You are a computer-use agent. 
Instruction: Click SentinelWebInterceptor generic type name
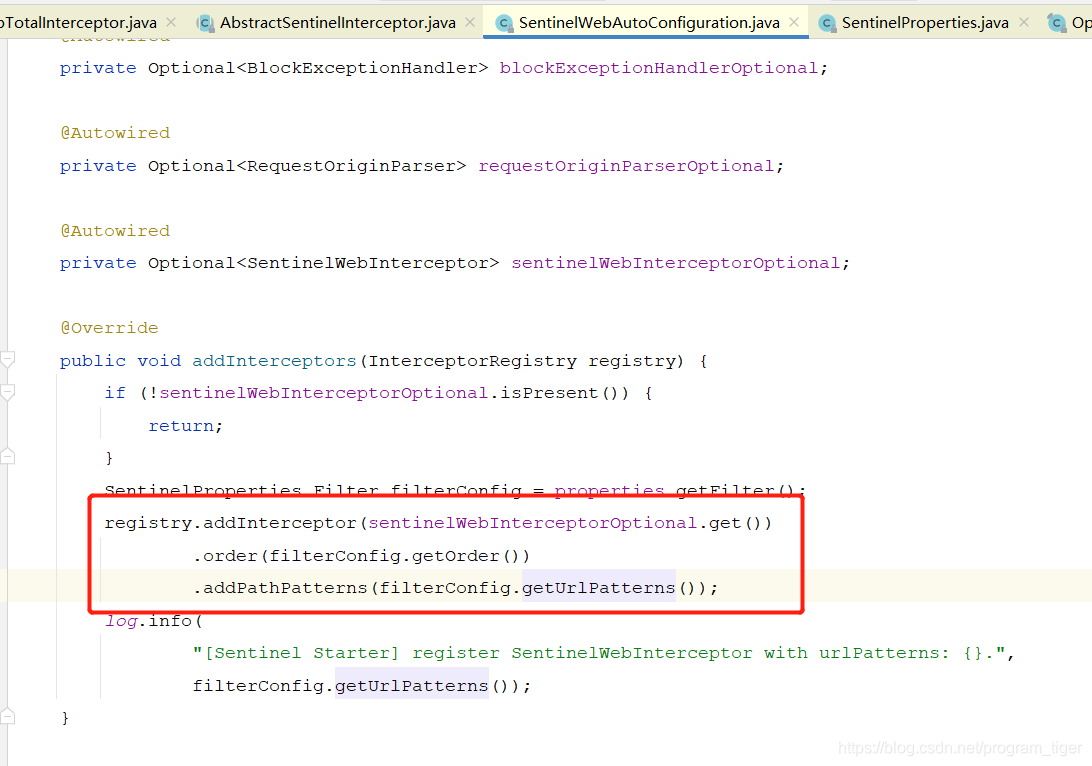tap(368, 263)
